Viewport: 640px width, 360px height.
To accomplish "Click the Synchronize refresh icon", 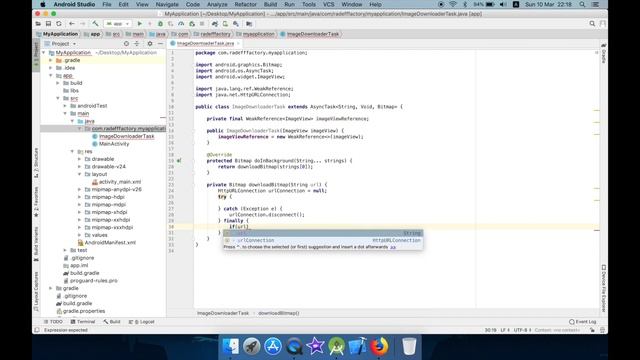I will click(59, 24).
